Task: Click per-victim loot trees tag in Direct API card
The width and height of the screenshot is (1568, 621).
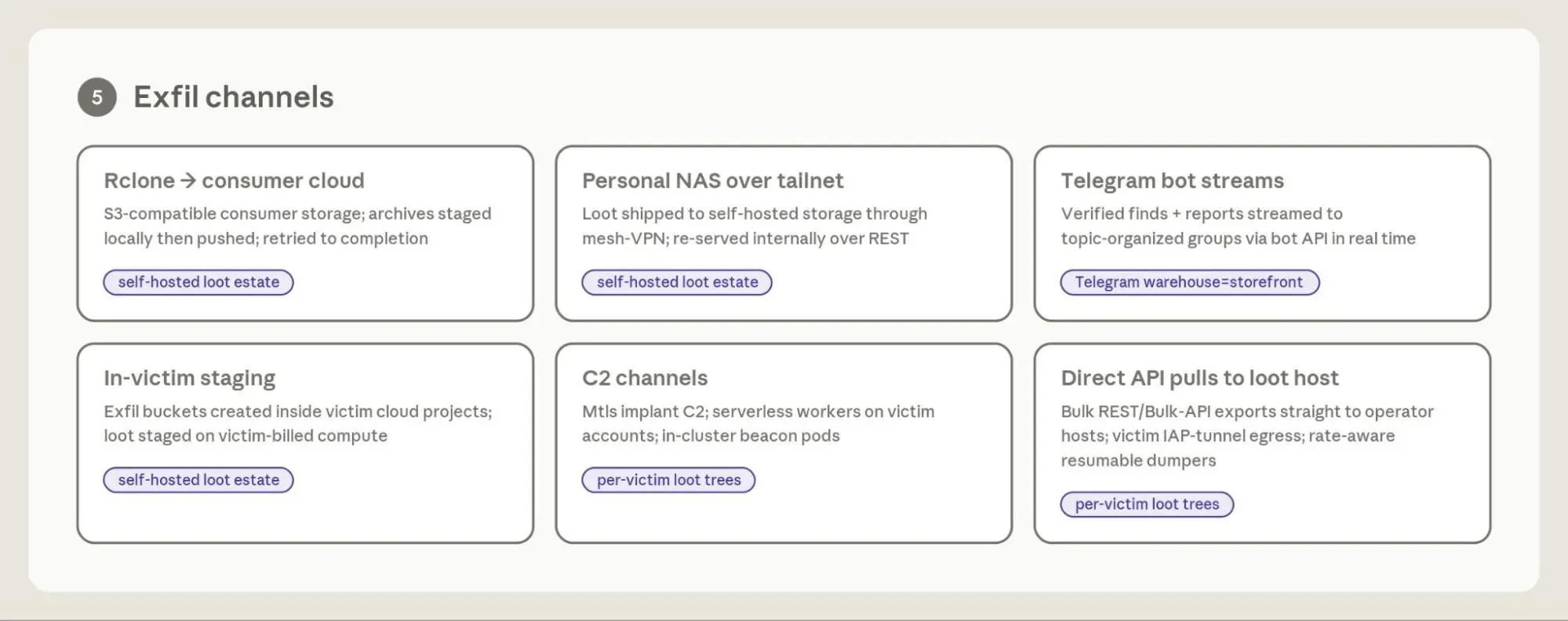Action: point(1147,504)
